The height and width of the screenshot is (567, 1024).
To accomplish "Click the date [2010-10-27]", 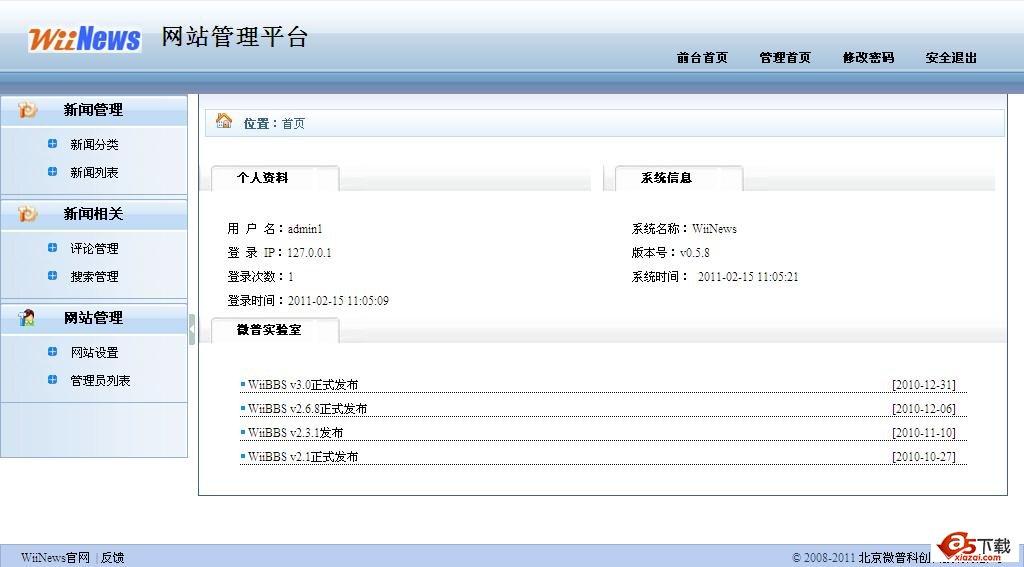I will coord(923,457).
